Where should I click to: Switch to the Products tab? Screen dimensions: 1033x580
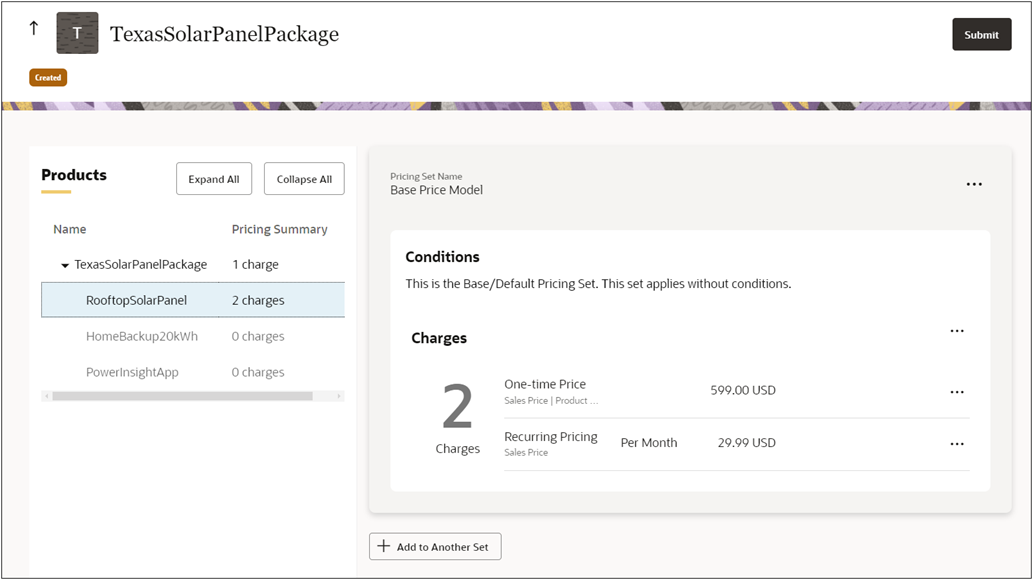click(x=74, y=175)
